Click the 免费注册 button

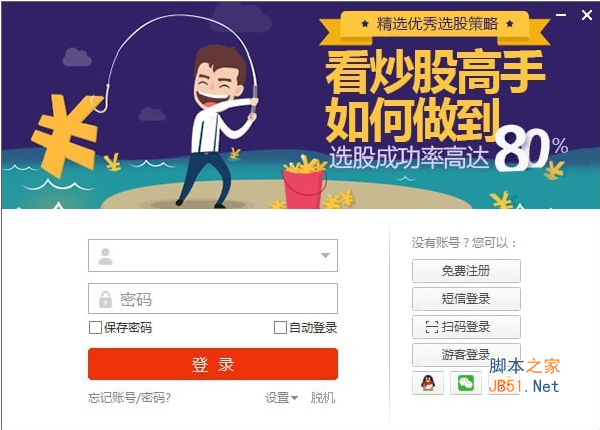[466, 271]
